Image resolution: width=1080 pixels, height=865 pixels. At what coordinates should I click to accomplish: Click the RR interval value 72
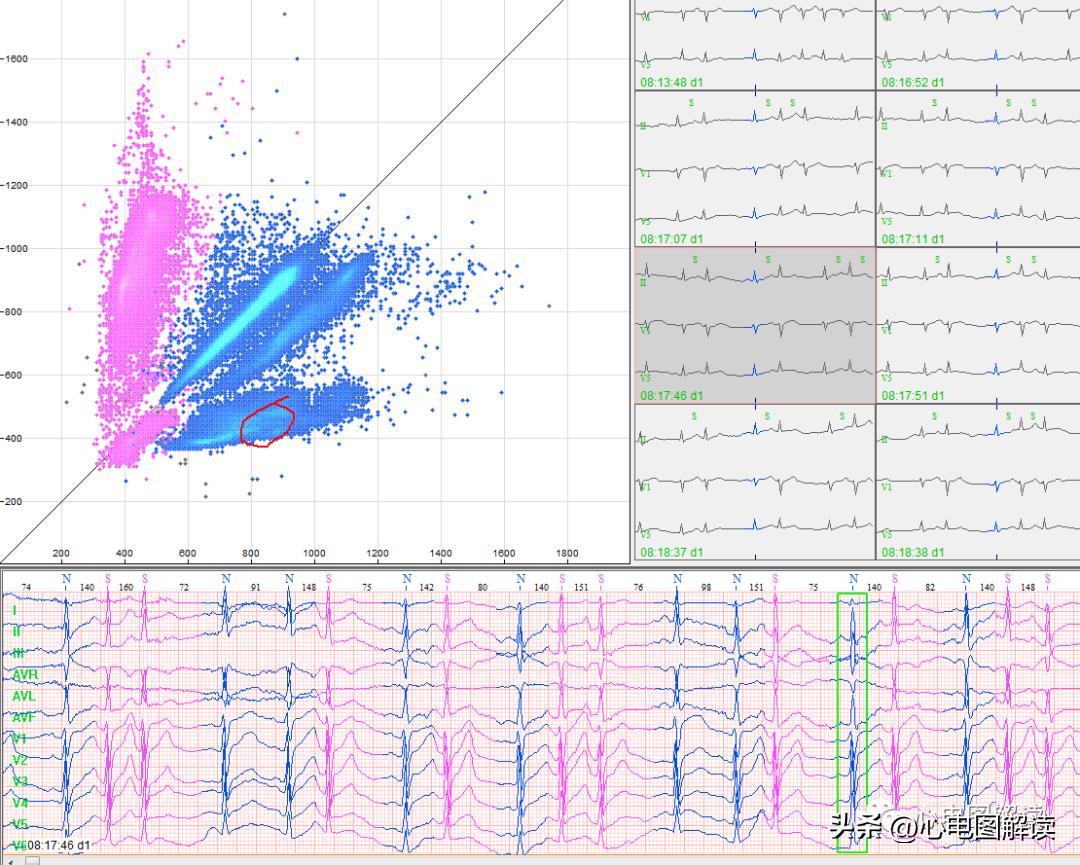(x=184, y=587)
